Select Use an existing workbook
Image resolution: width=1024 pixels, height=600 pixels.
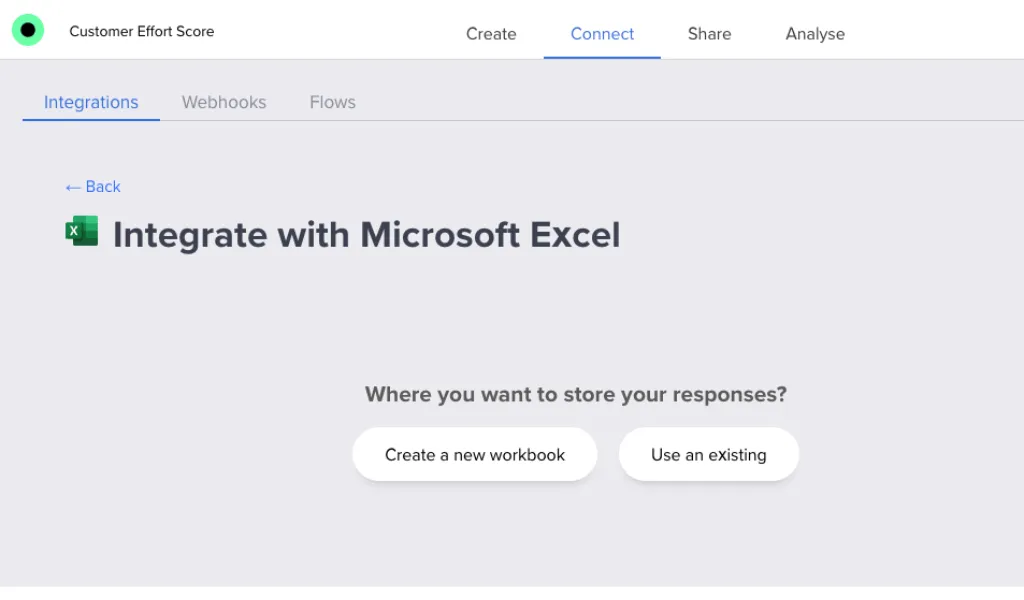pos(708,454)
